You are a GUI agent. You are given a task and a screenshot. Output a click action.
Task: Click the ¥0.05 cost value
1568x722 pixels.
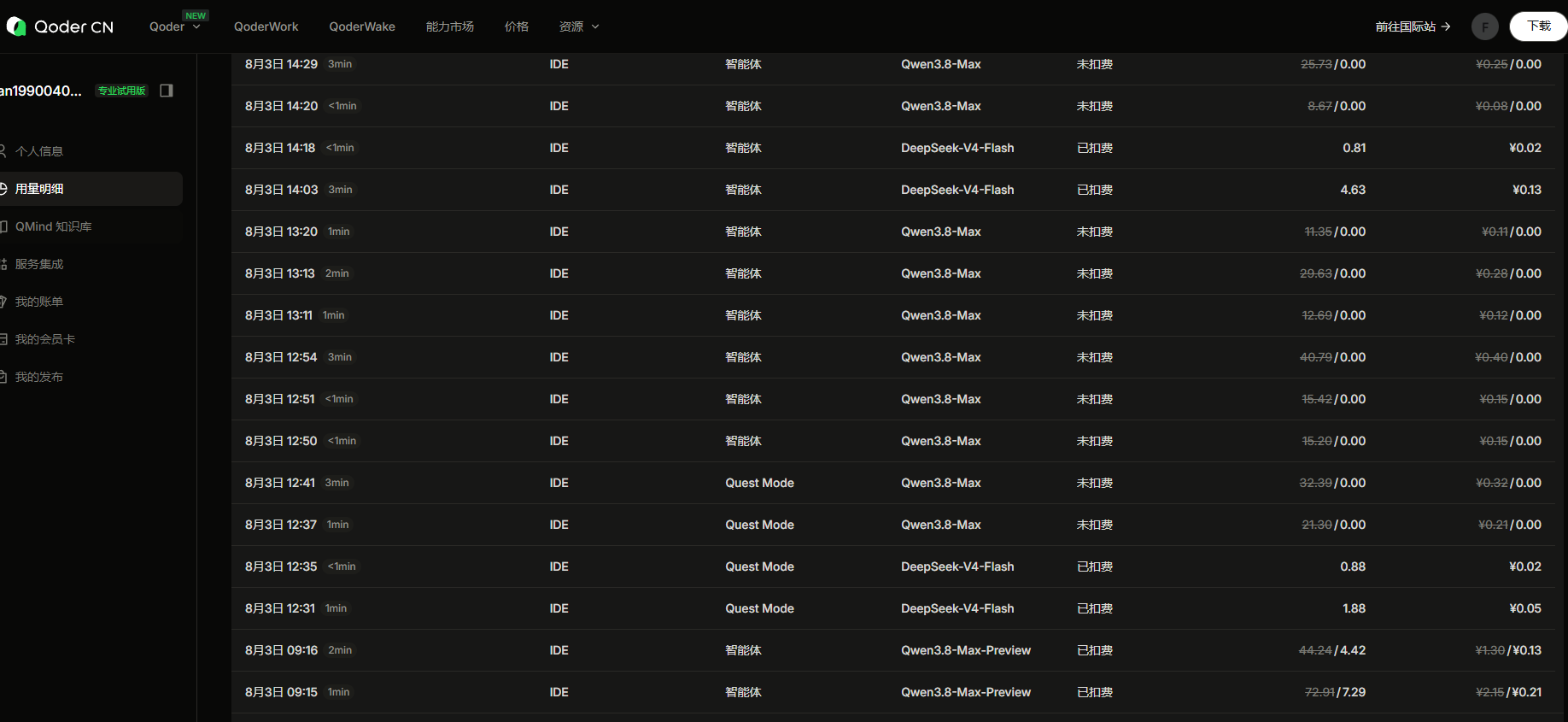[1525, 608]
